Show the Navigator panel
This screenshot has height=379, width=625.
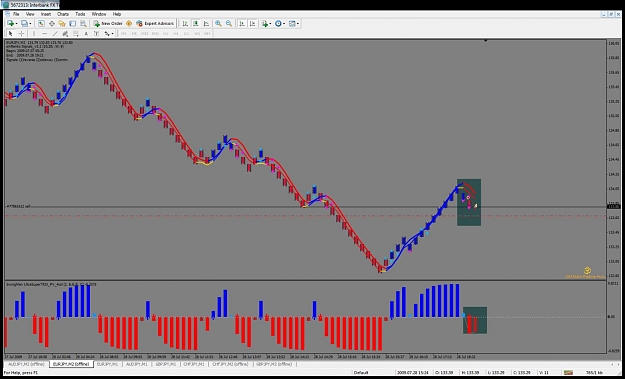[x=62, y=24]
